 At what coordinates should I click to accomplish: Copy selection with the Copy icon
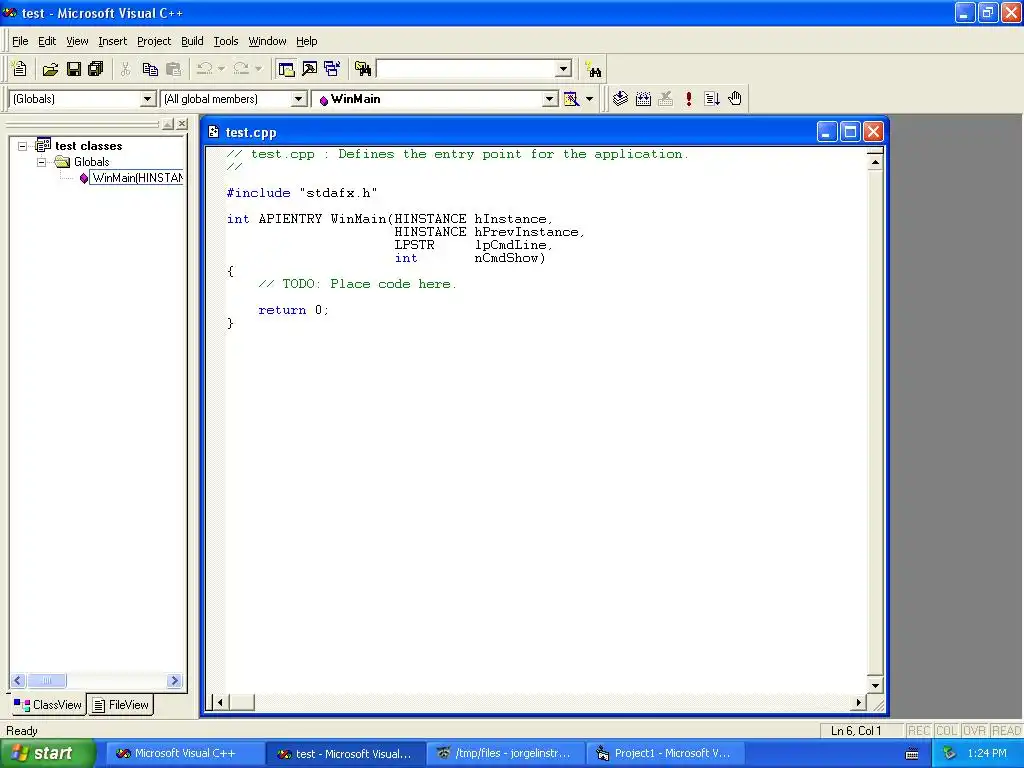(150, 69)
